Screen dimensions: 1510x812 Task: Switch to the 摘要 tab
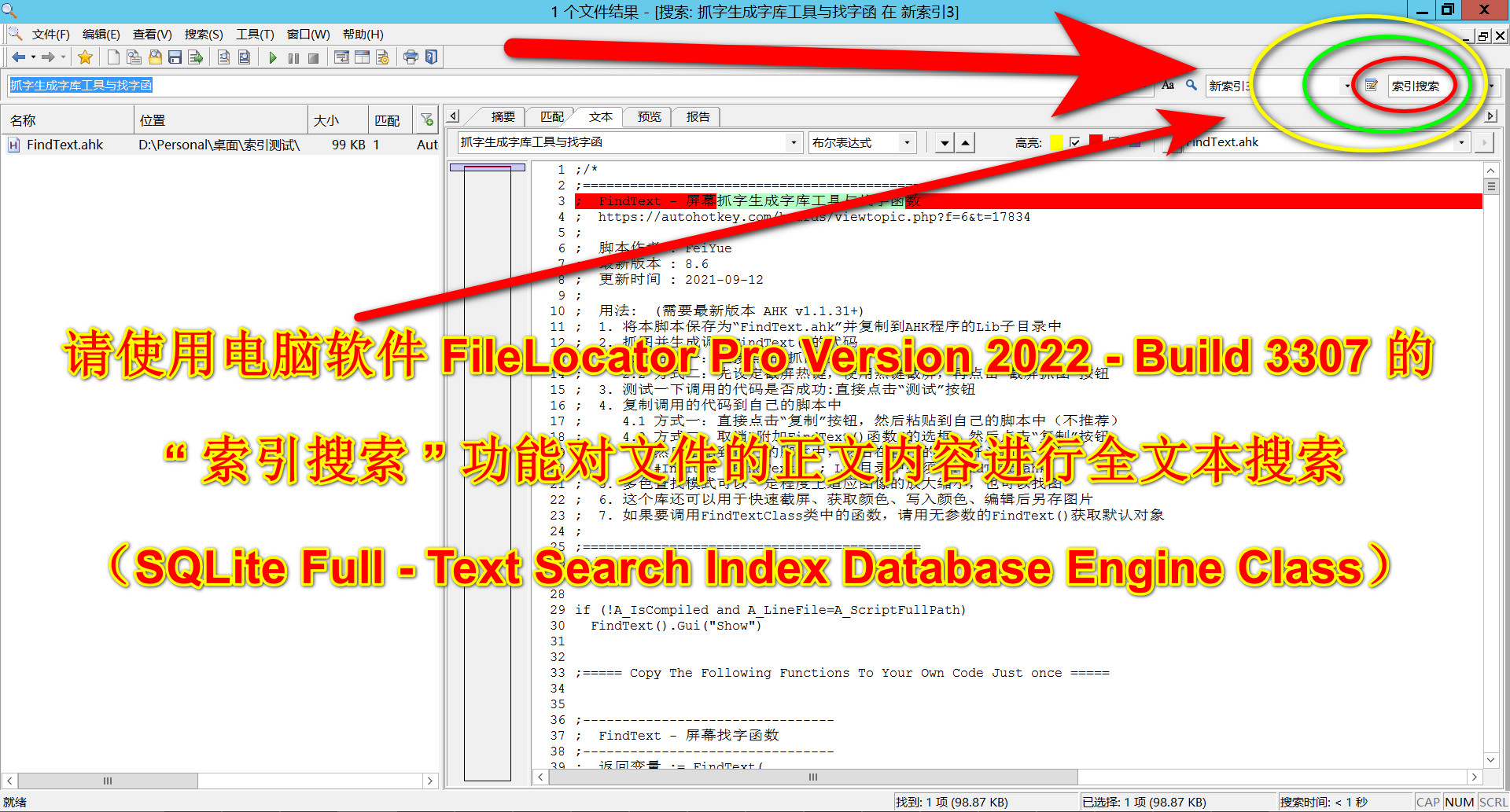pyautogui.click(x=503, y=117)
